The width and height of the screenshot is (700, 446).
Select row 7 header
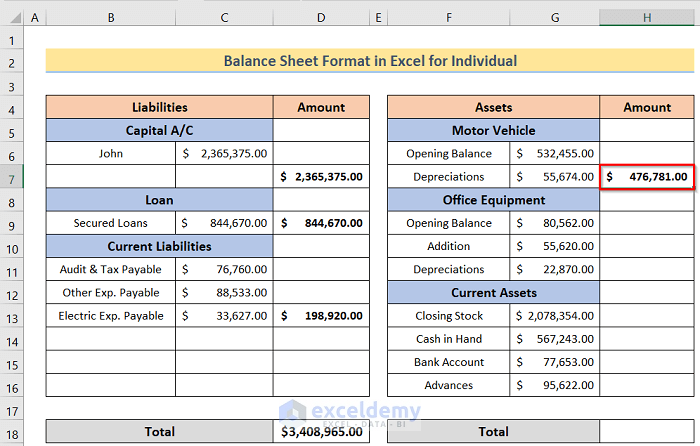tap(12, 177)
